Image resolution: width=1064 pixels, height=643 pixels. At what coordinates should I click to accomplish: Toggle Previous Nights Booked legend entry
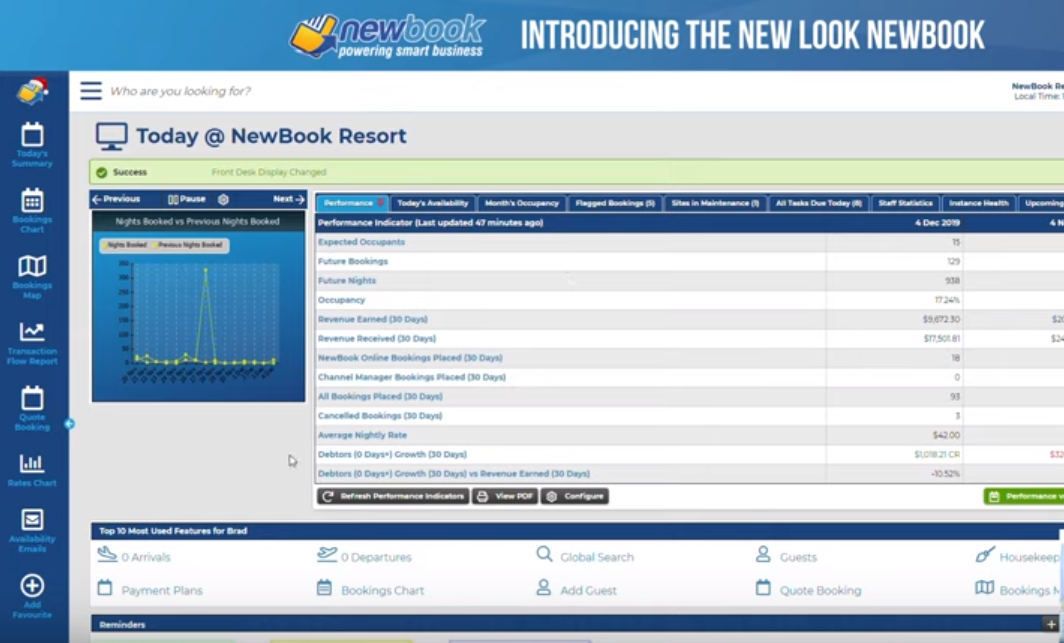pos(190,245)
